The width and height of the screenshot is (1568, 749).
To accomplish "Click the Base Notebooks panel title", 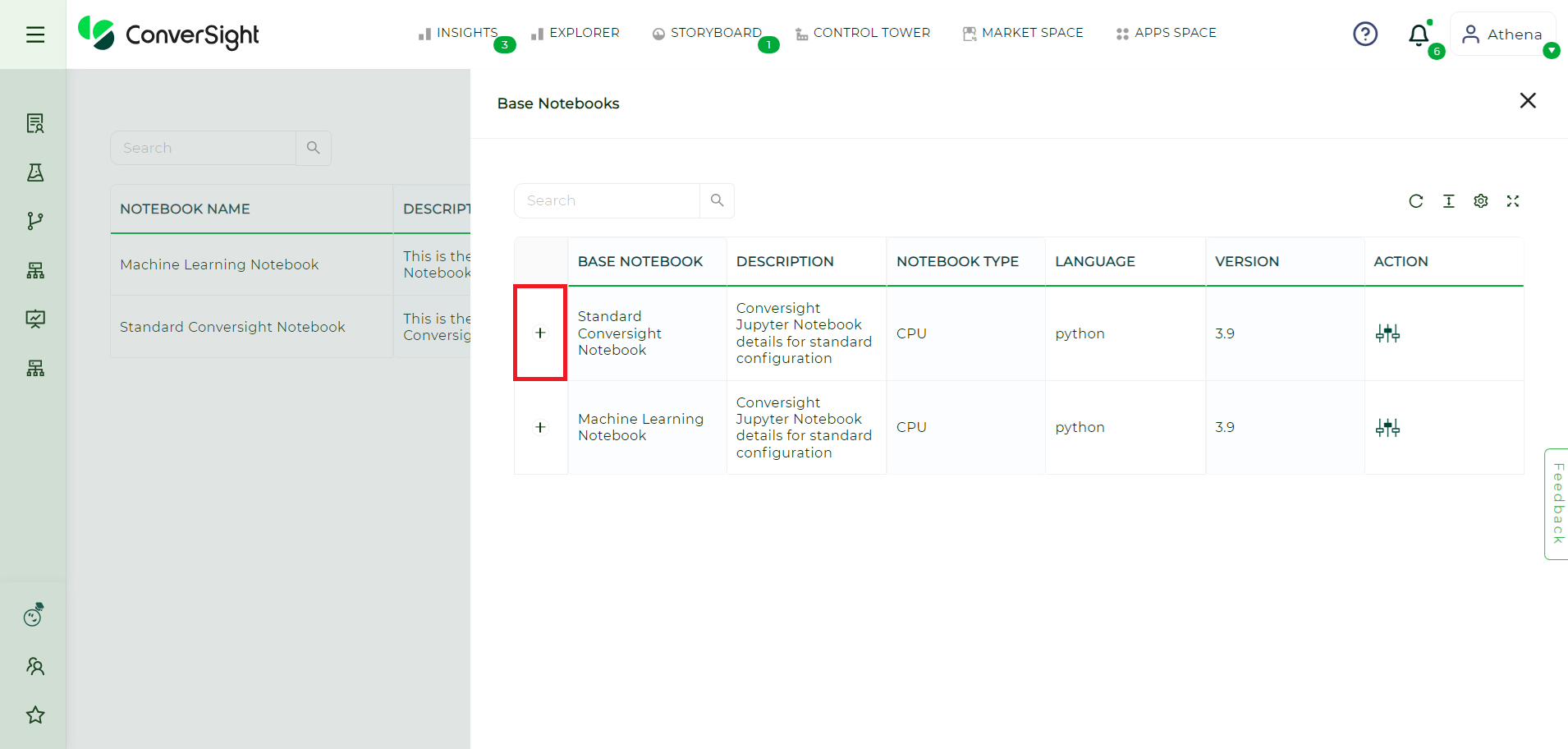I will [558, 103].
